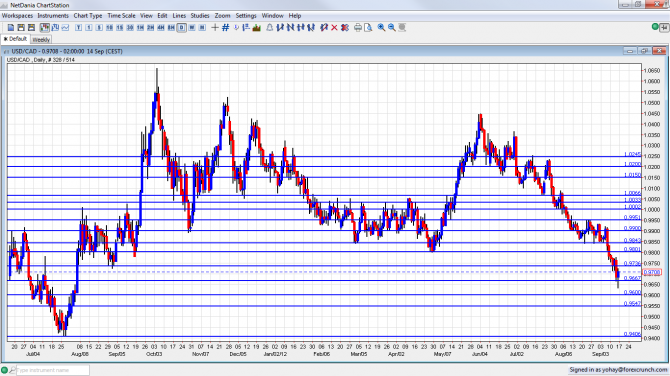Viewport: 670px width, 376px height.
Task: Open the Studies menu
Action: pos(200,16)
